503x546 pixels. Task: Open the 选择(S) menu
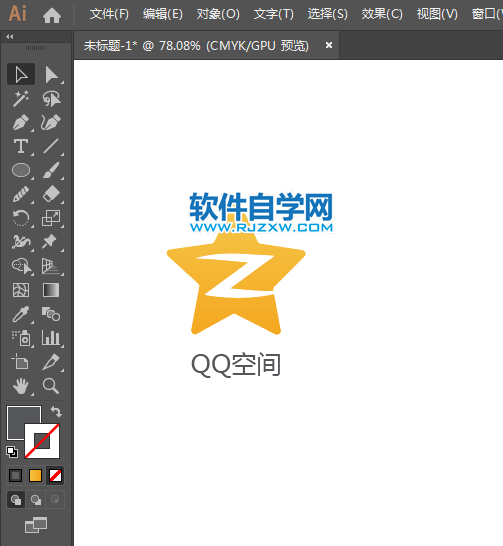pyautogui.click(x=328, y=14)
